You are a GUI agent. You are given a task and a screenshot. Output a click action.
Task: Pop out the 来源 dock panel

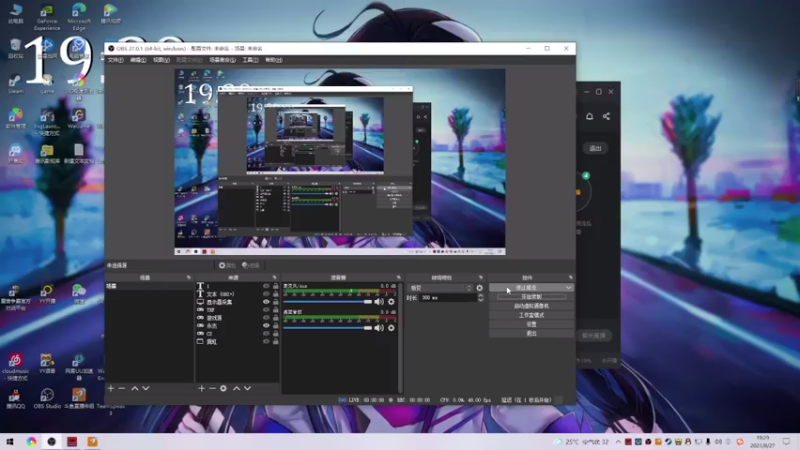(274, 278)
